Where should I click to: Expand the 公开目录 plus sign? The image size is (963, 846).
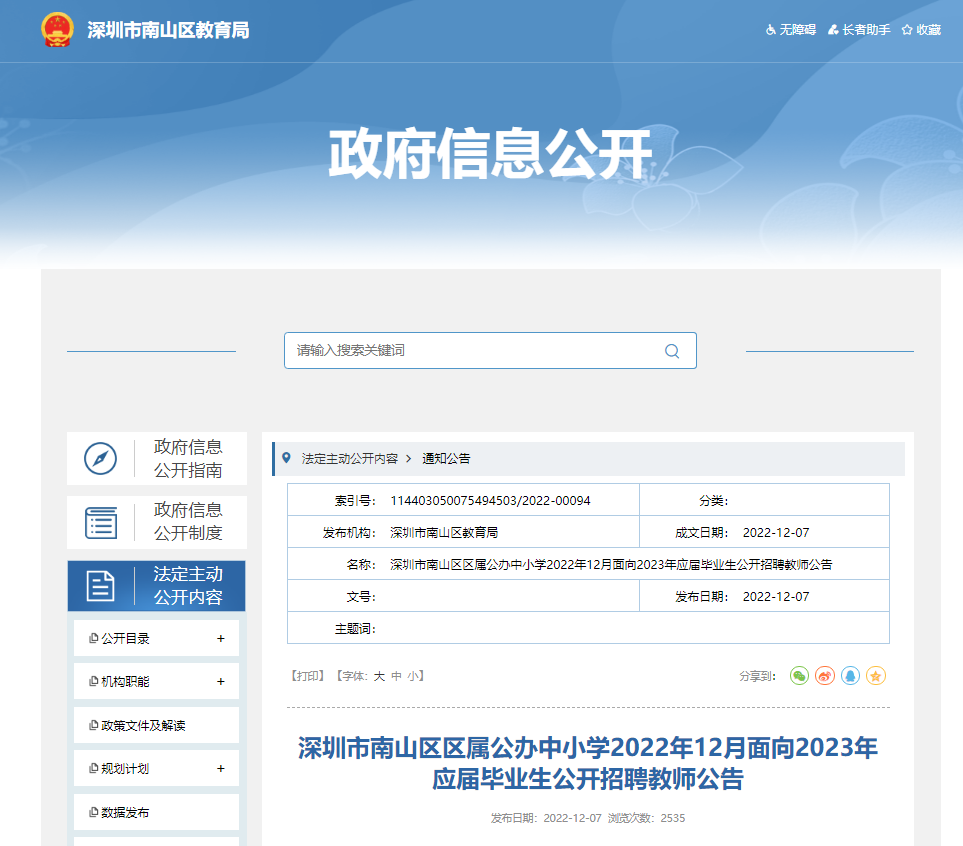point(220,638)
